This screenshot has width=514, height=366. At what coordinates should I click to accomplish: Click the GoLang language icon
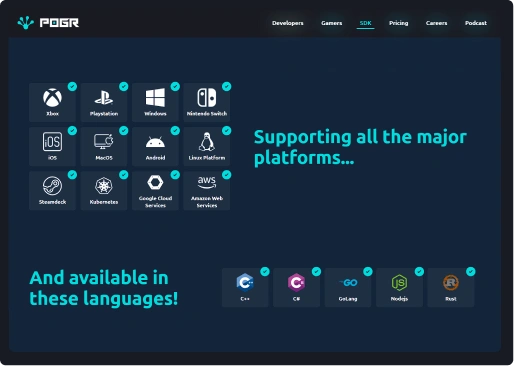(348, 283)
